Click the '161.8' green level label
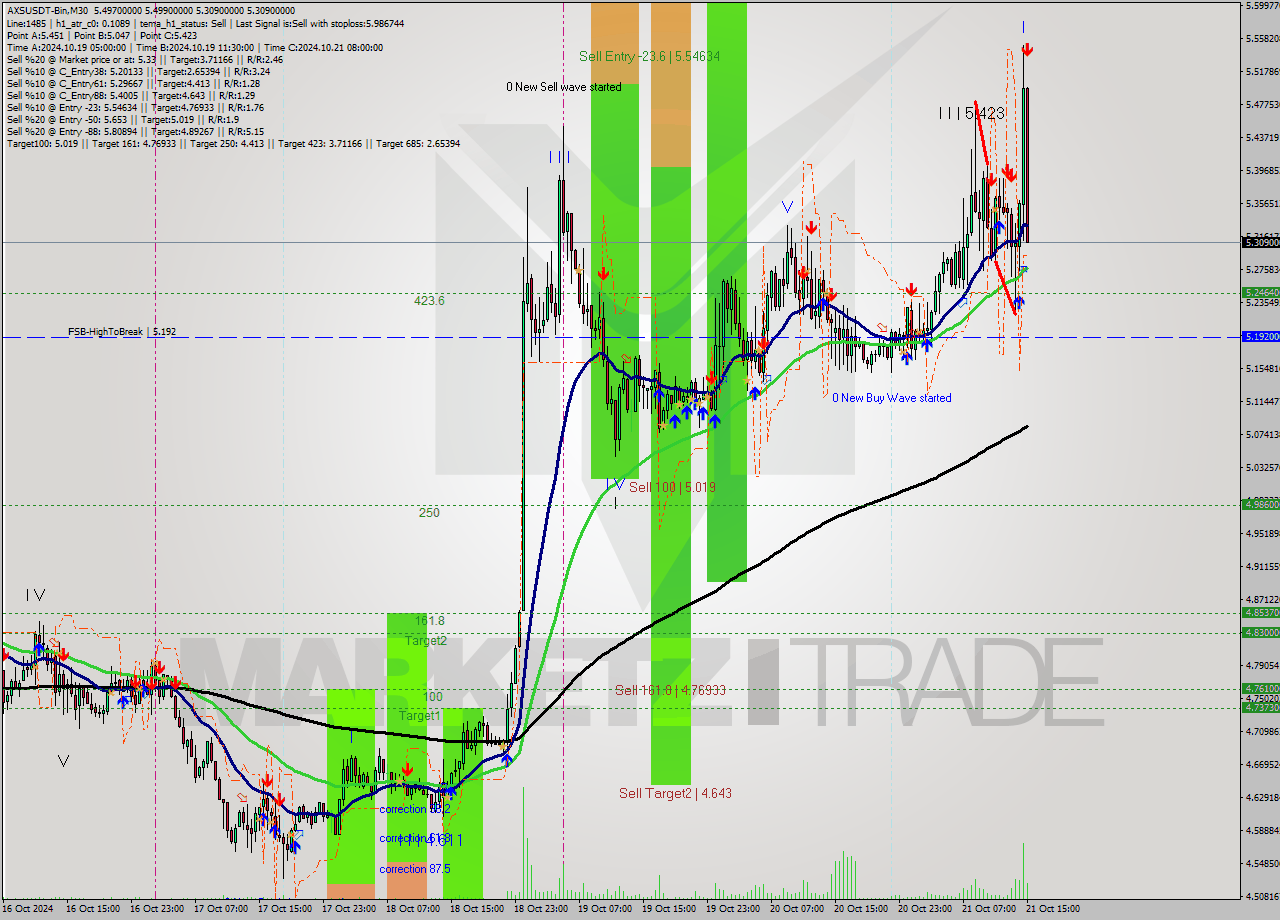This screenshot has width=1280, height=920. click(x=430, y=620)
